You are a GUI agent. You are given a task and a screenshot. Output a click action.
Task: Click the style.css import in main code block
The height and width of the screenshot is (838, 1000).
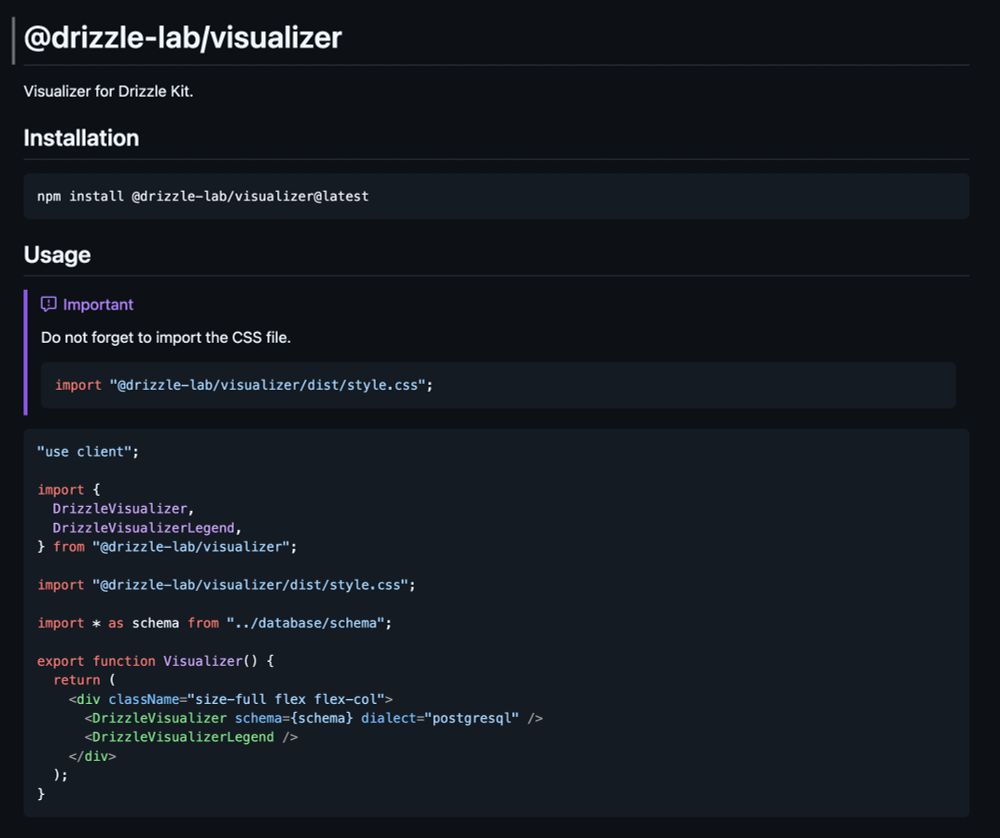(x=226, y=585)
